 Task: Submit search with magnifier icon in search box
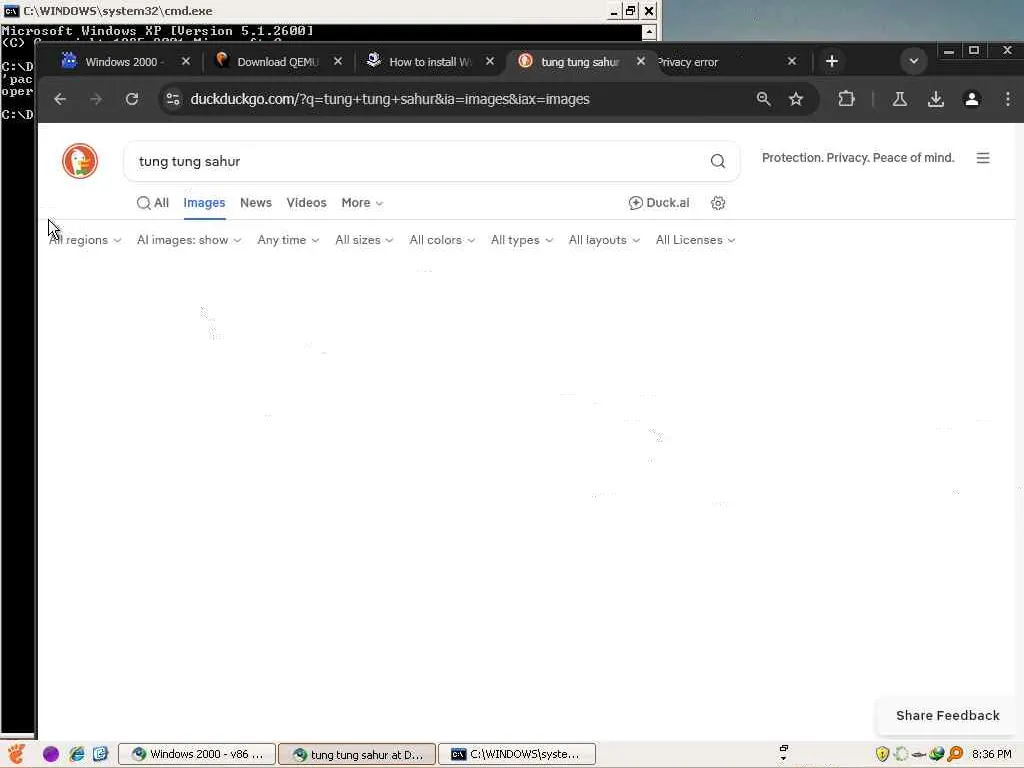718,161
